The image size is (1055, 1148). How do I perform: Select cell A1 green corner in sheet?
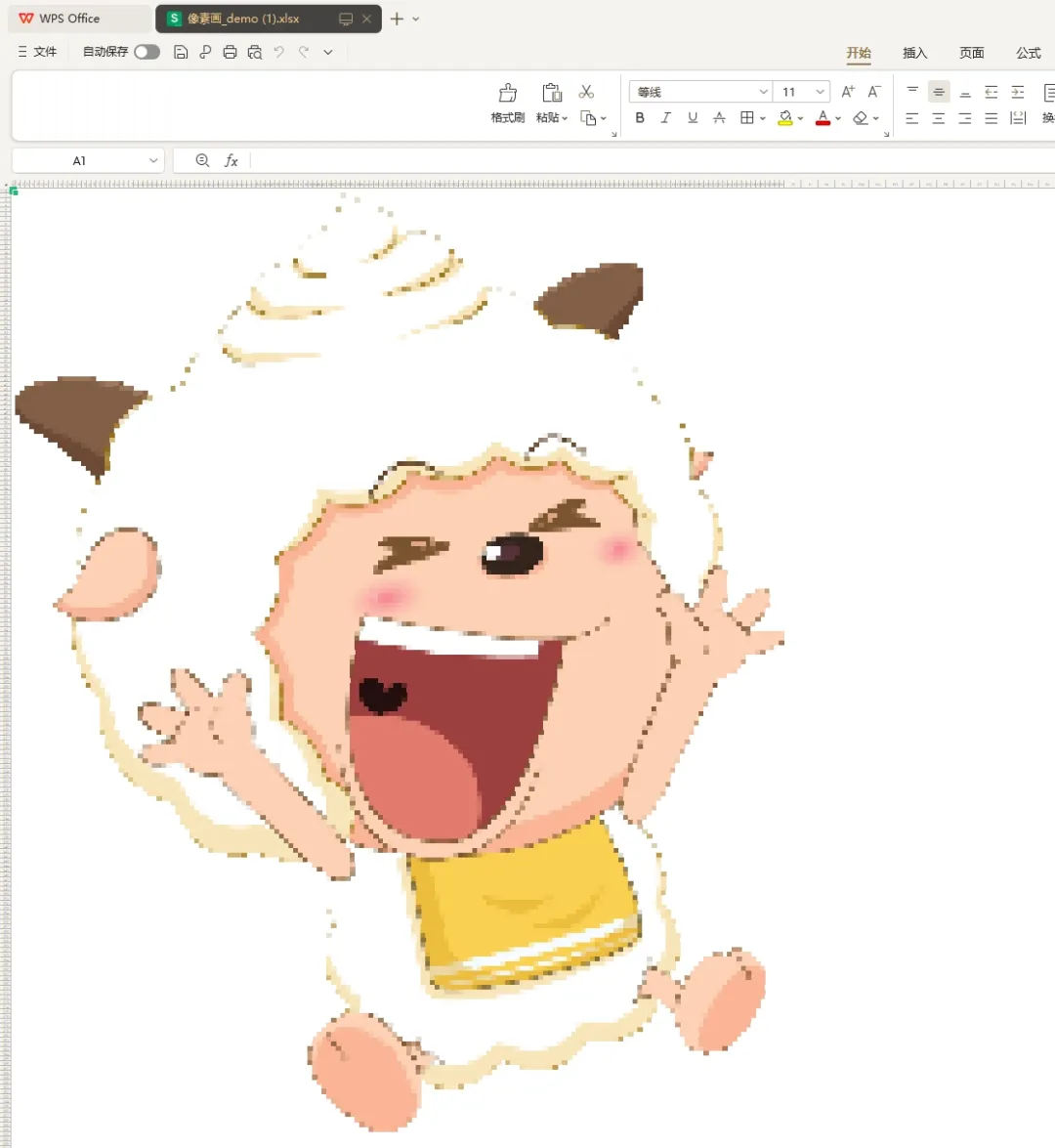point(14,191)
